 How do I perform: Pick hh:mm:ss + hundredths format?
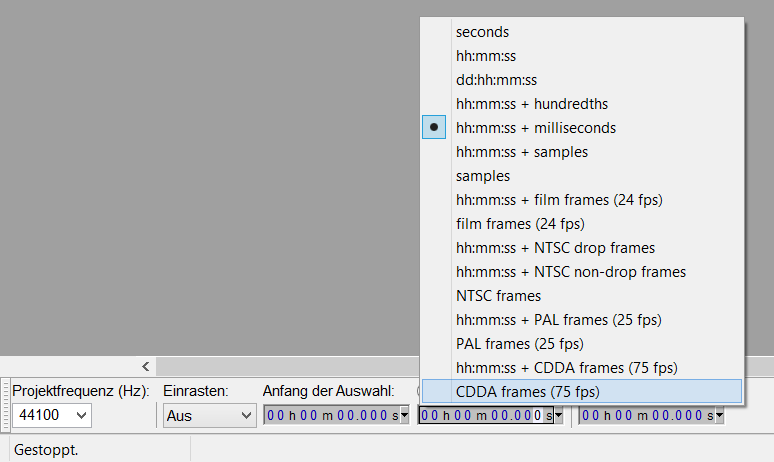531,104
